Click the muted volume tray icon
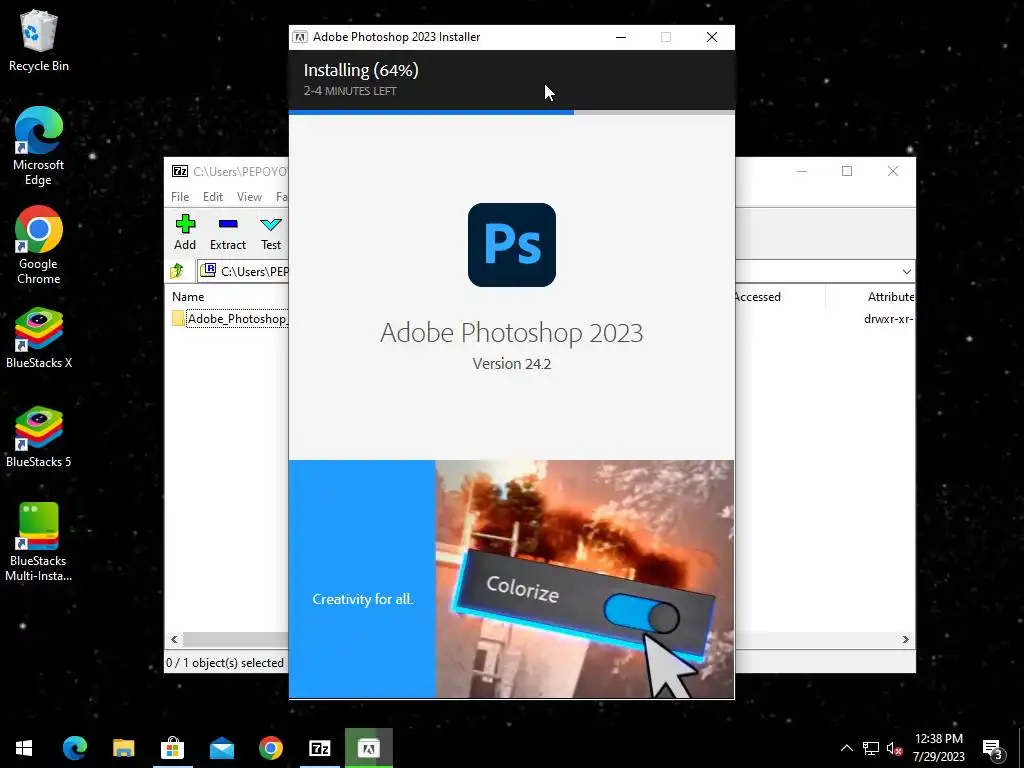The width and height of the screenshot is (1024, 768). (895, 748)
